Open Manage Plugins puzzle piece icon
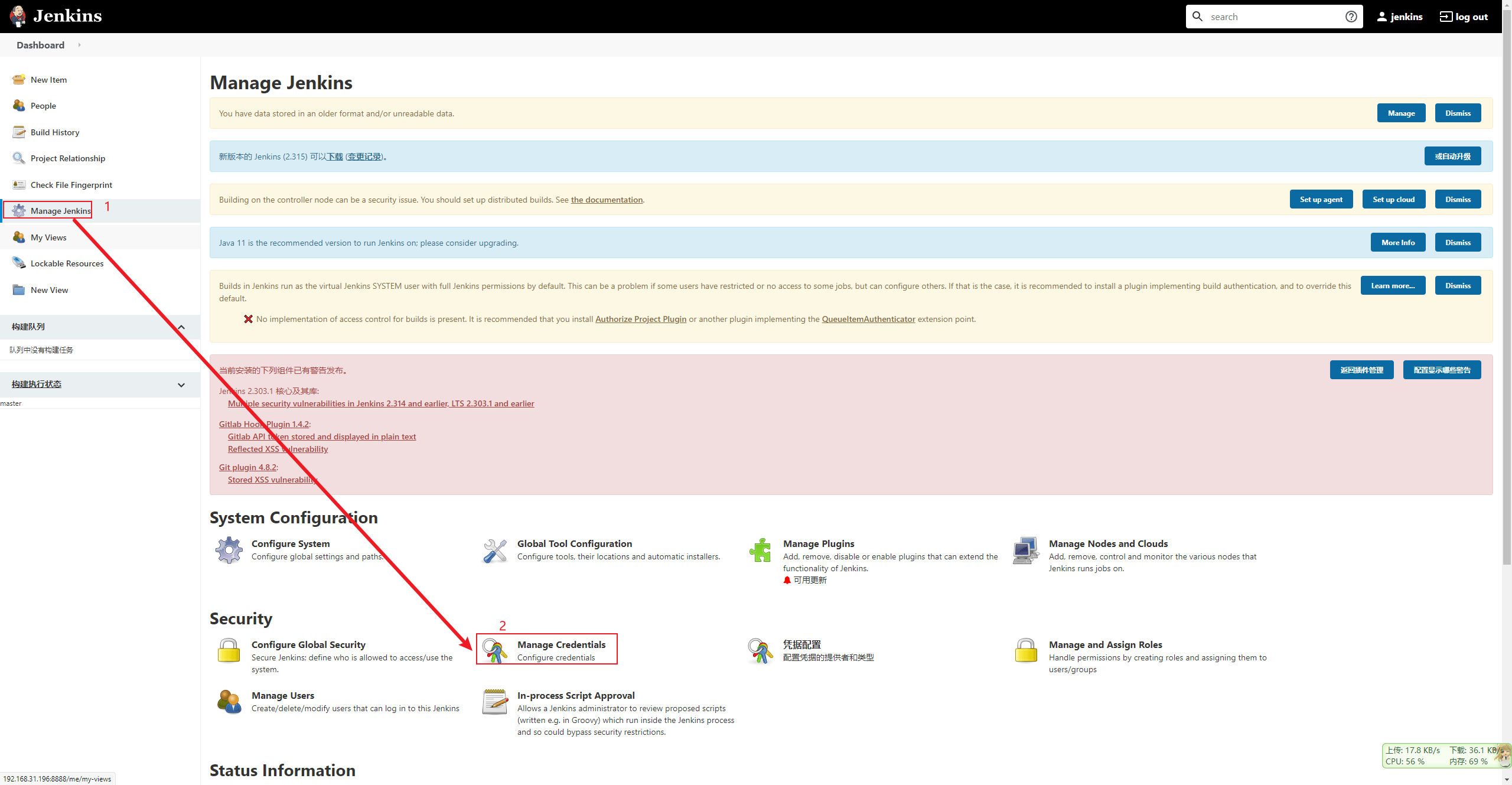The width and height of the screenshot is (1512, 785). 761,550
